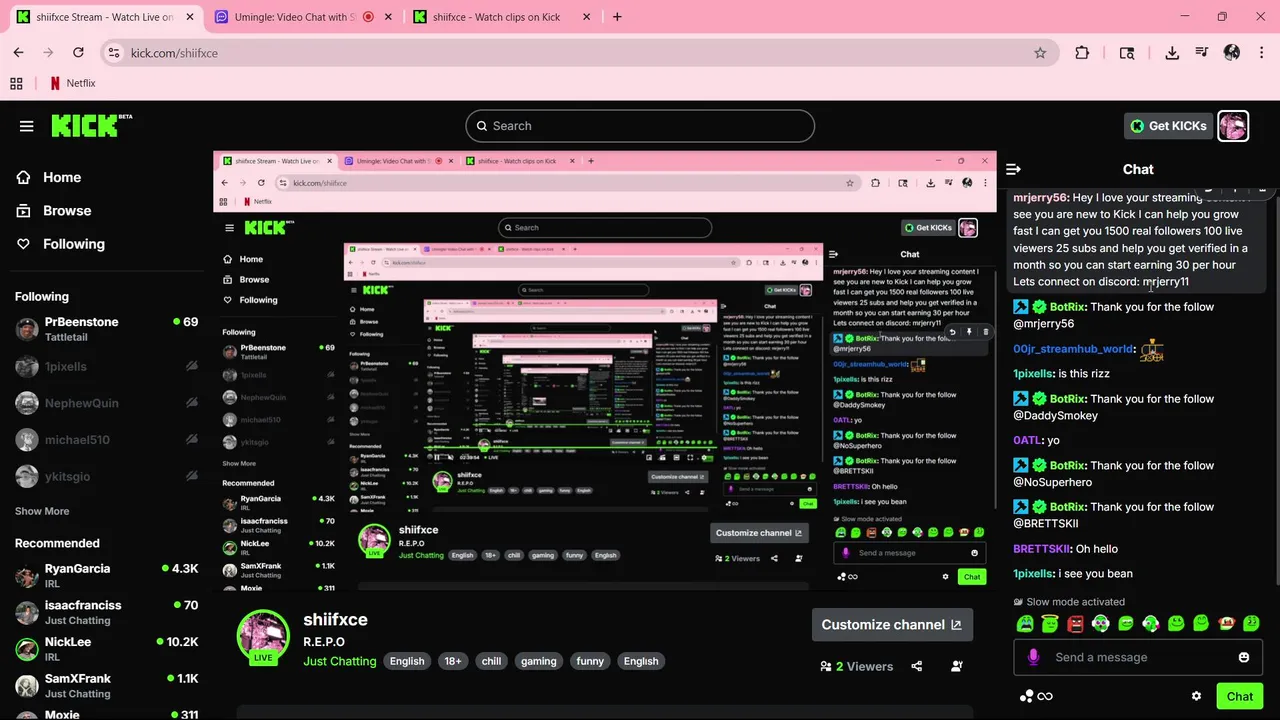Open chat settings gear
1280x720 pixels.
pyautogui.click(x=1196, y=696)
